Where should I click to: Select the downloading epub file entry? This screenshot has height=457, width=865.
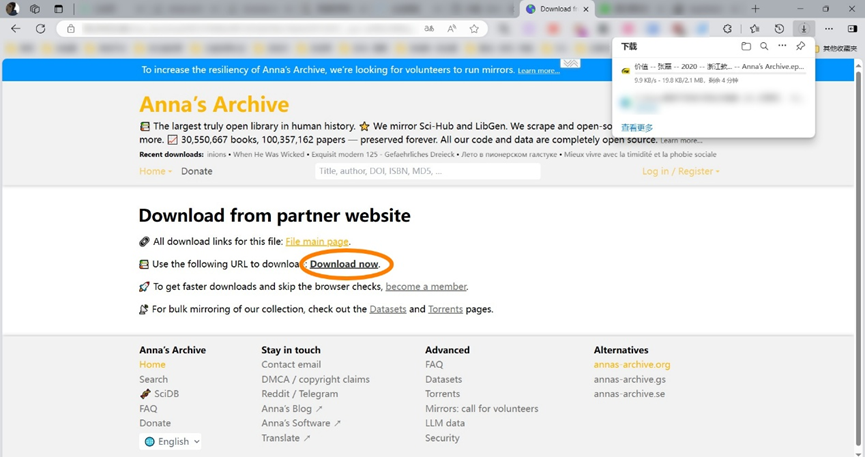(x=713, y=72)
